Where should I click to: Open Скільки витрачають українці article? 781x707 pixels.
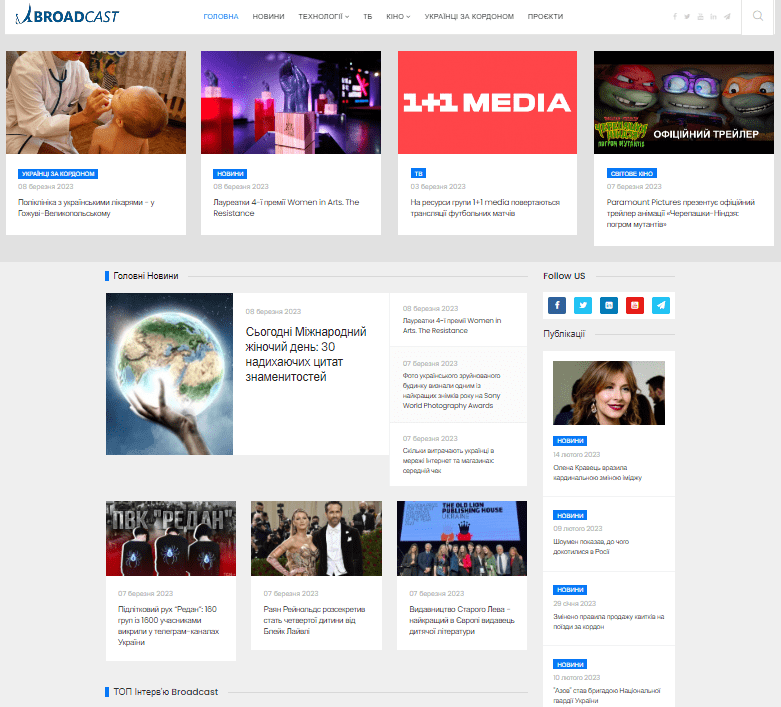click(x=448, y=460)
